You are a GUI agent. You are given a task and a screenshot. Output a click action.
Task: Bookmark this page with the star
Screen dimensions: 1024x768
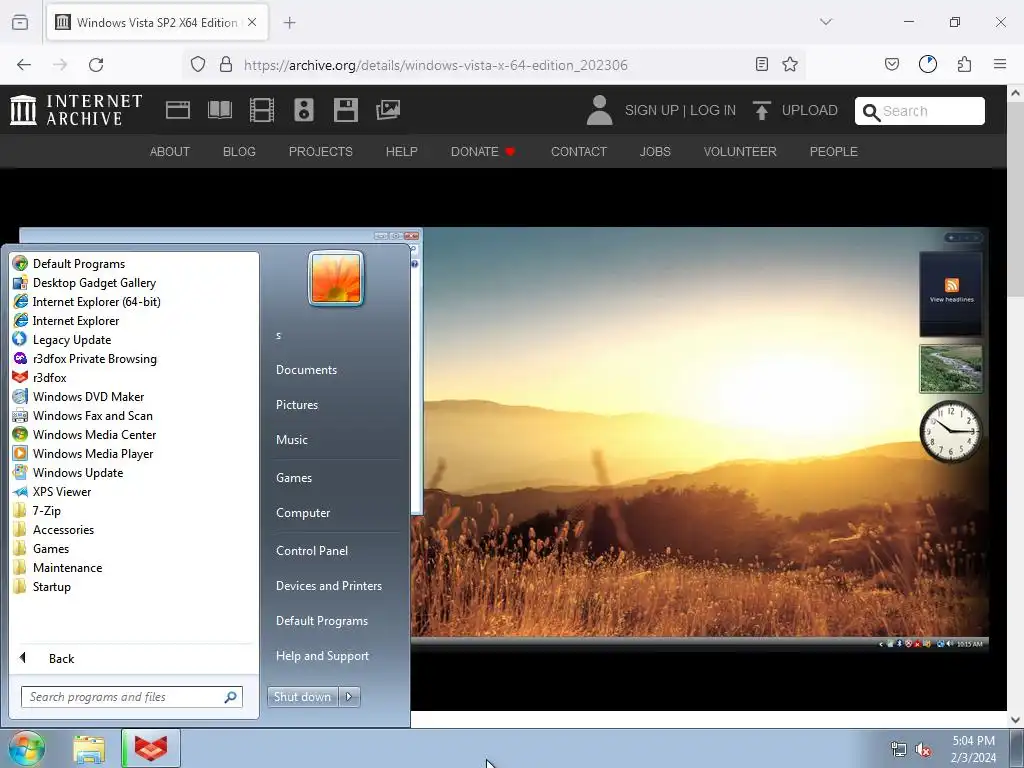click(790, 64)
